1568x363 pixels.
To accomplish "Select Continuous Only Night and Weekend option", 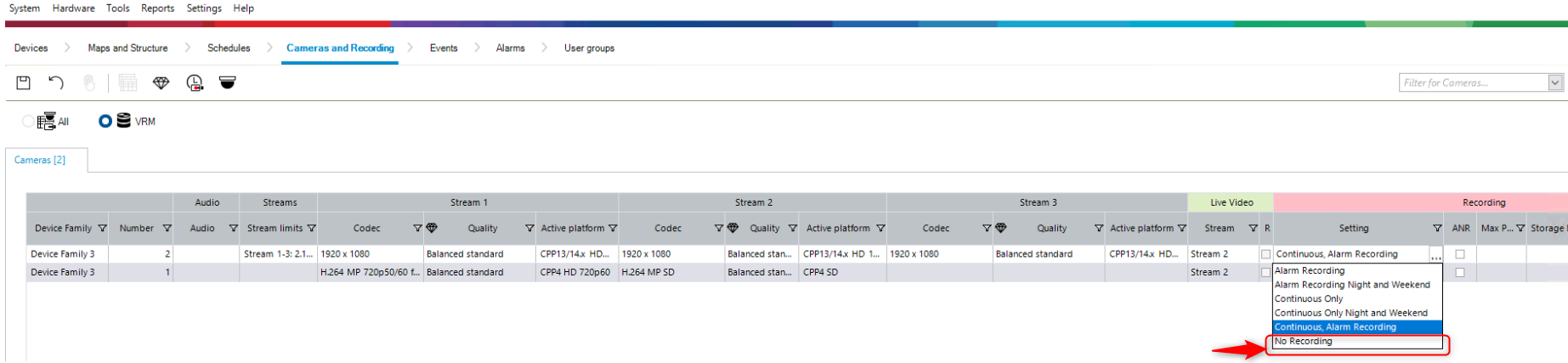I will [x=1350, y=313].
